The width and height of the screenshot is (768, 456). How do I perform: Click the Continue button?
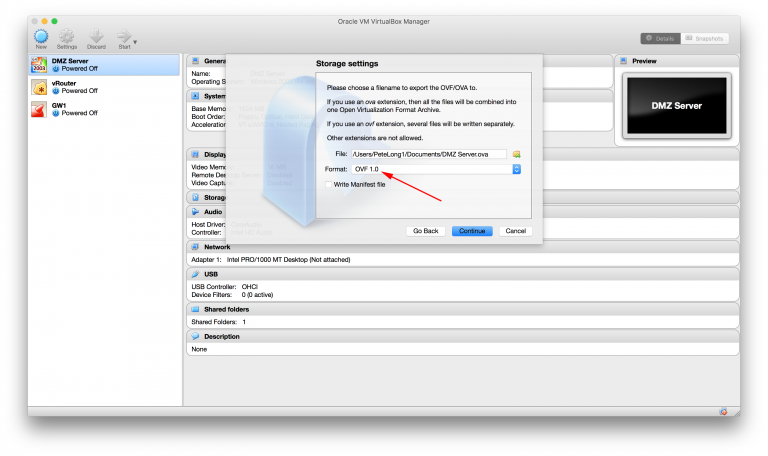point(472,231)
